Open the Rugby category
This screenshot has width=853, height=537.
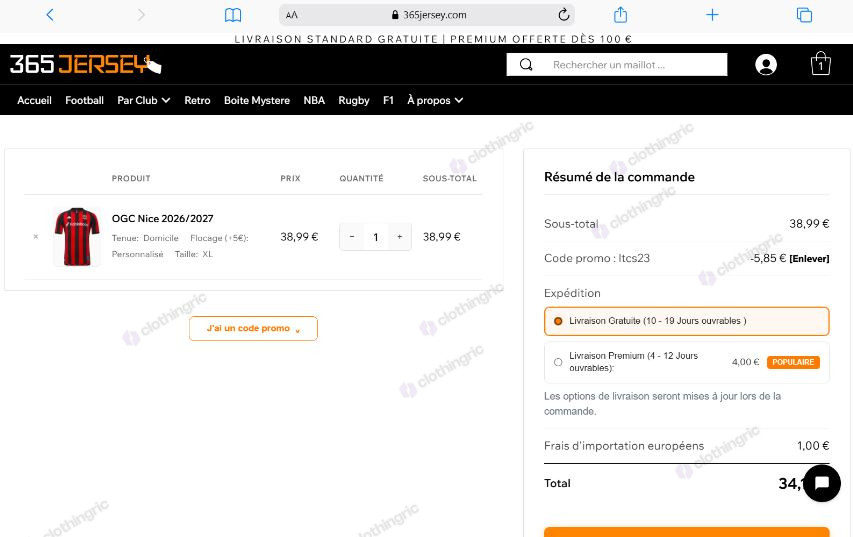354,100
